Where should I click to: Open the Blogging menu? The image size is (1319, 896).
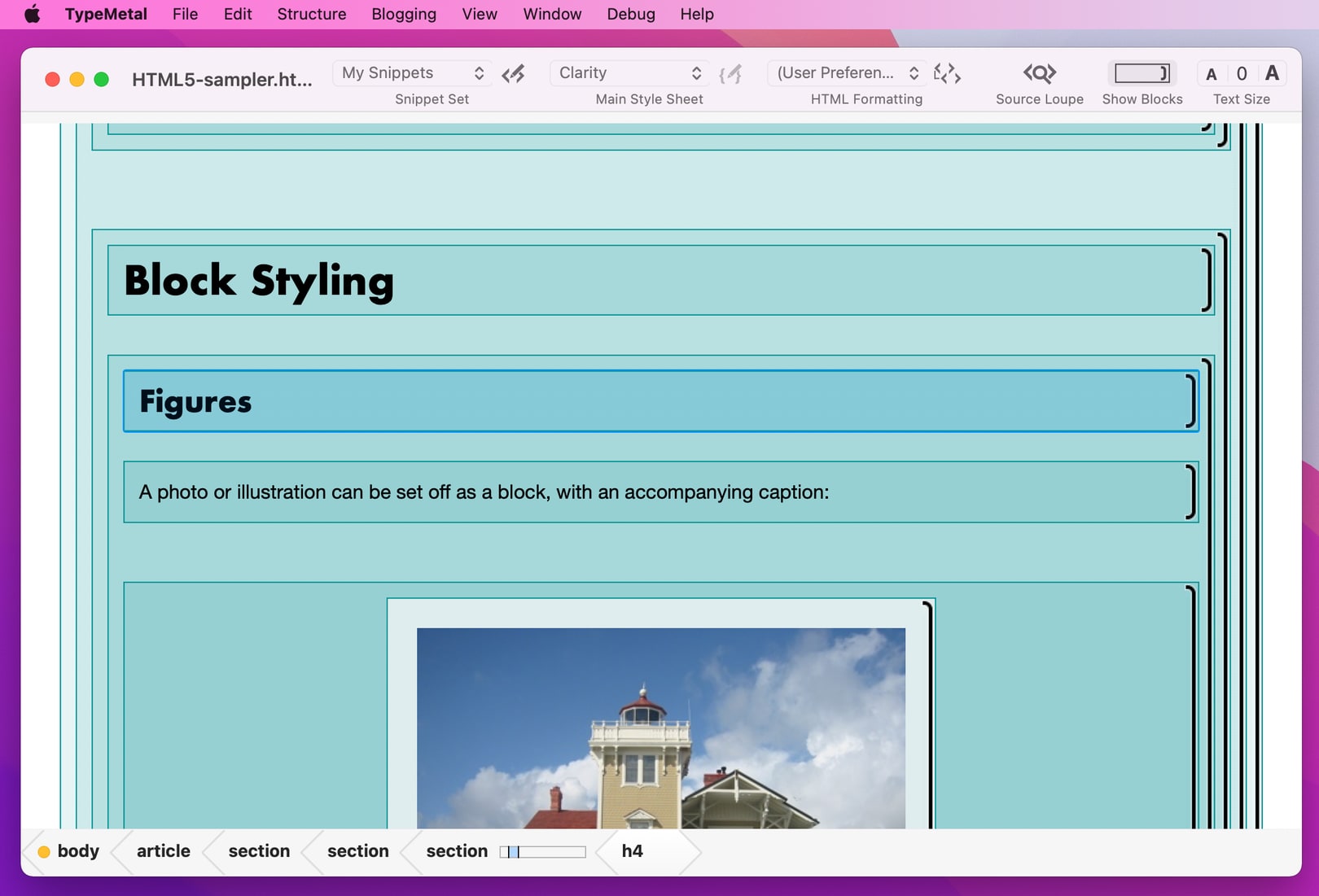404,14
